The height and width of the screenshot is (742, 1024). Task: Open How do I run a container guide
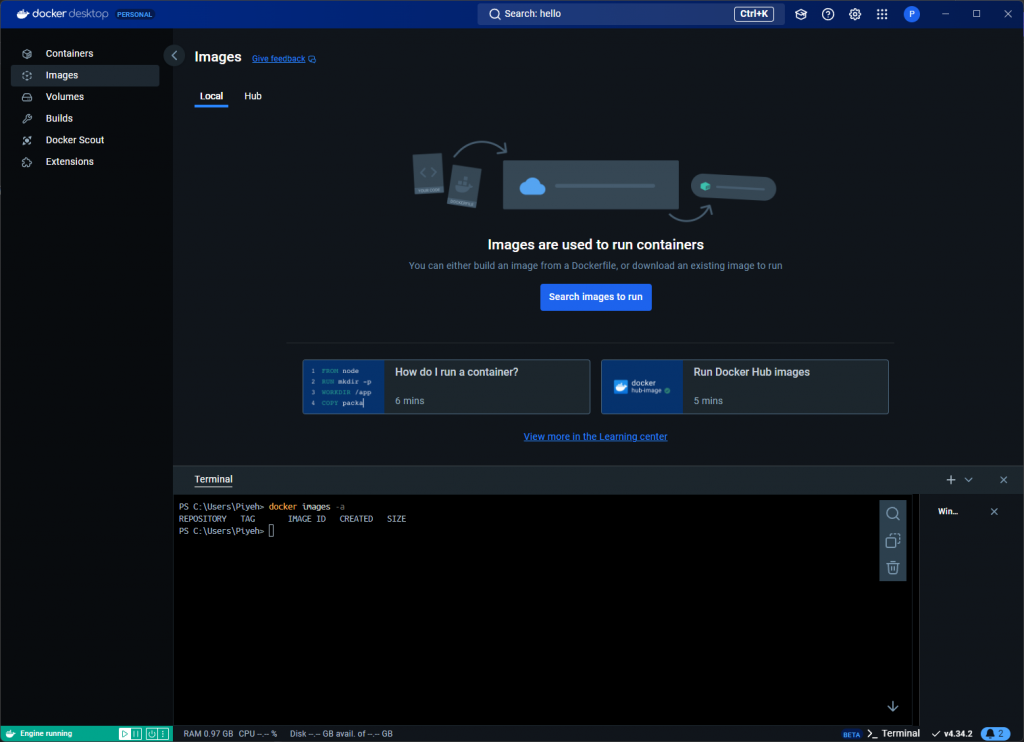[446, 387]
